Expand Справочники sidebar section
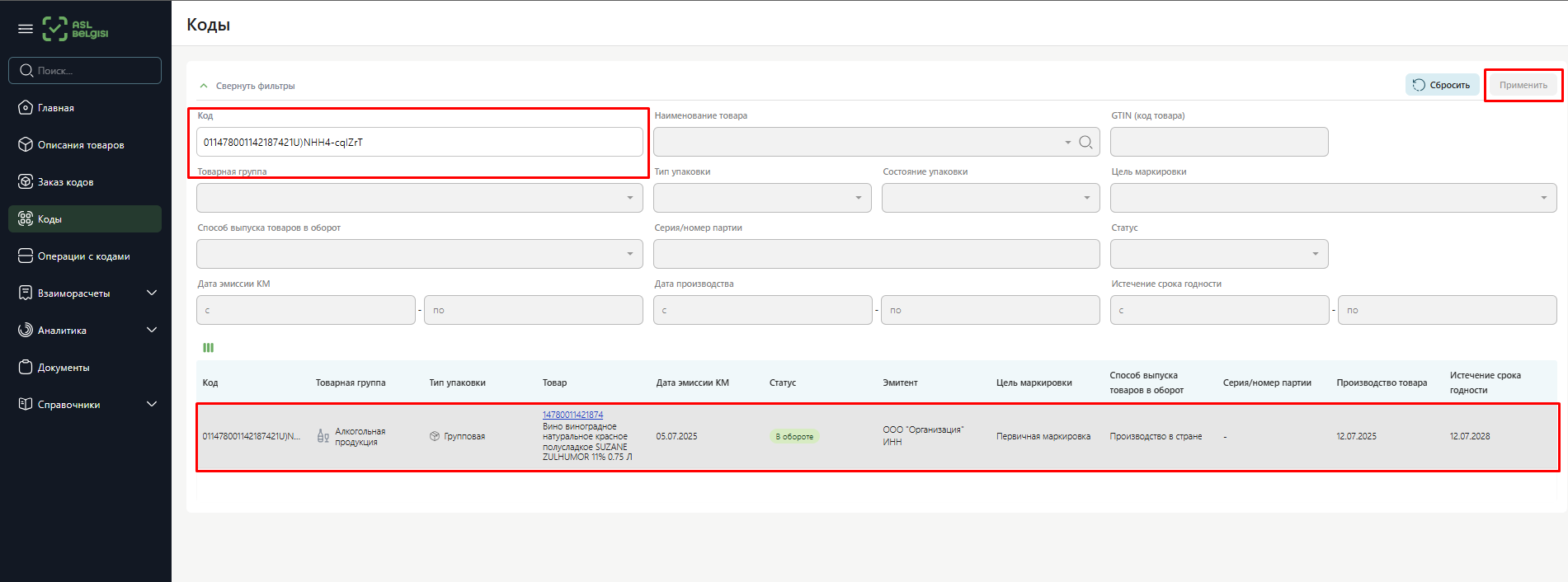This screenshot has height=582, width=1568. click(152, 405)
